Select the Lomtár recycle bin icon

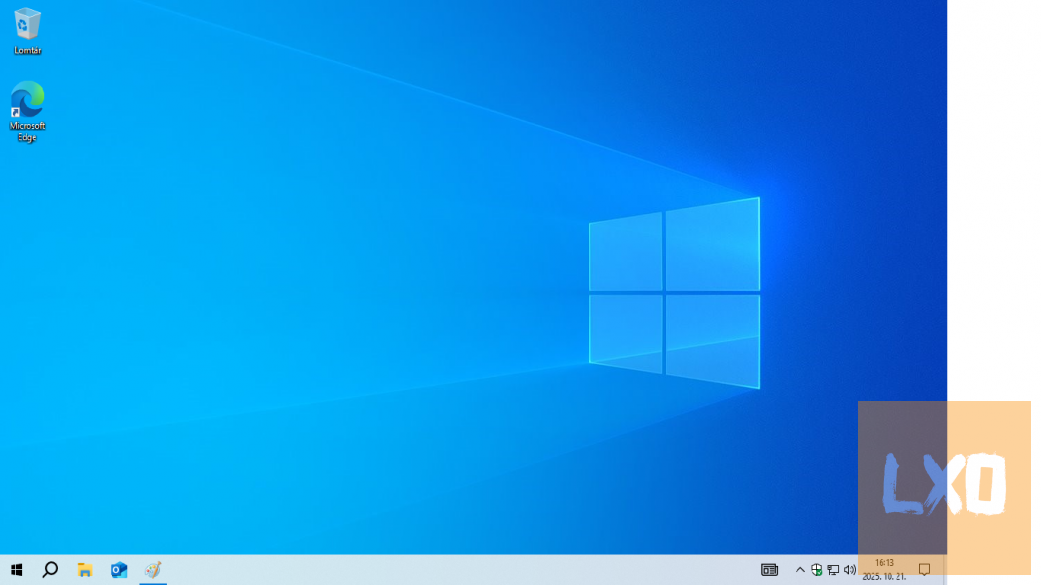27,30
